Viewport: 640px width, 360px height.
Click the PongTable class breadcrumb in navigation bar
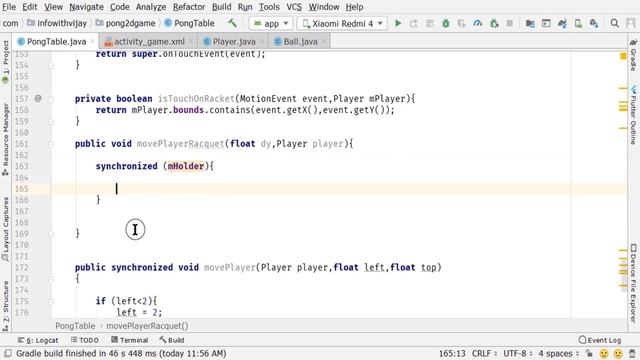click(x=189, y=23)
